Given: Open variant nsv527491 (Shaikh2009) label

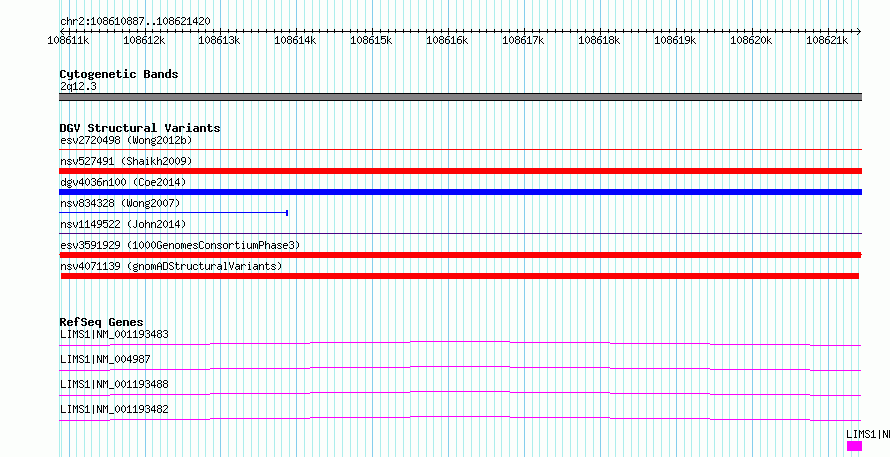Looking at the screenshot, I should (x=126, y=161).
